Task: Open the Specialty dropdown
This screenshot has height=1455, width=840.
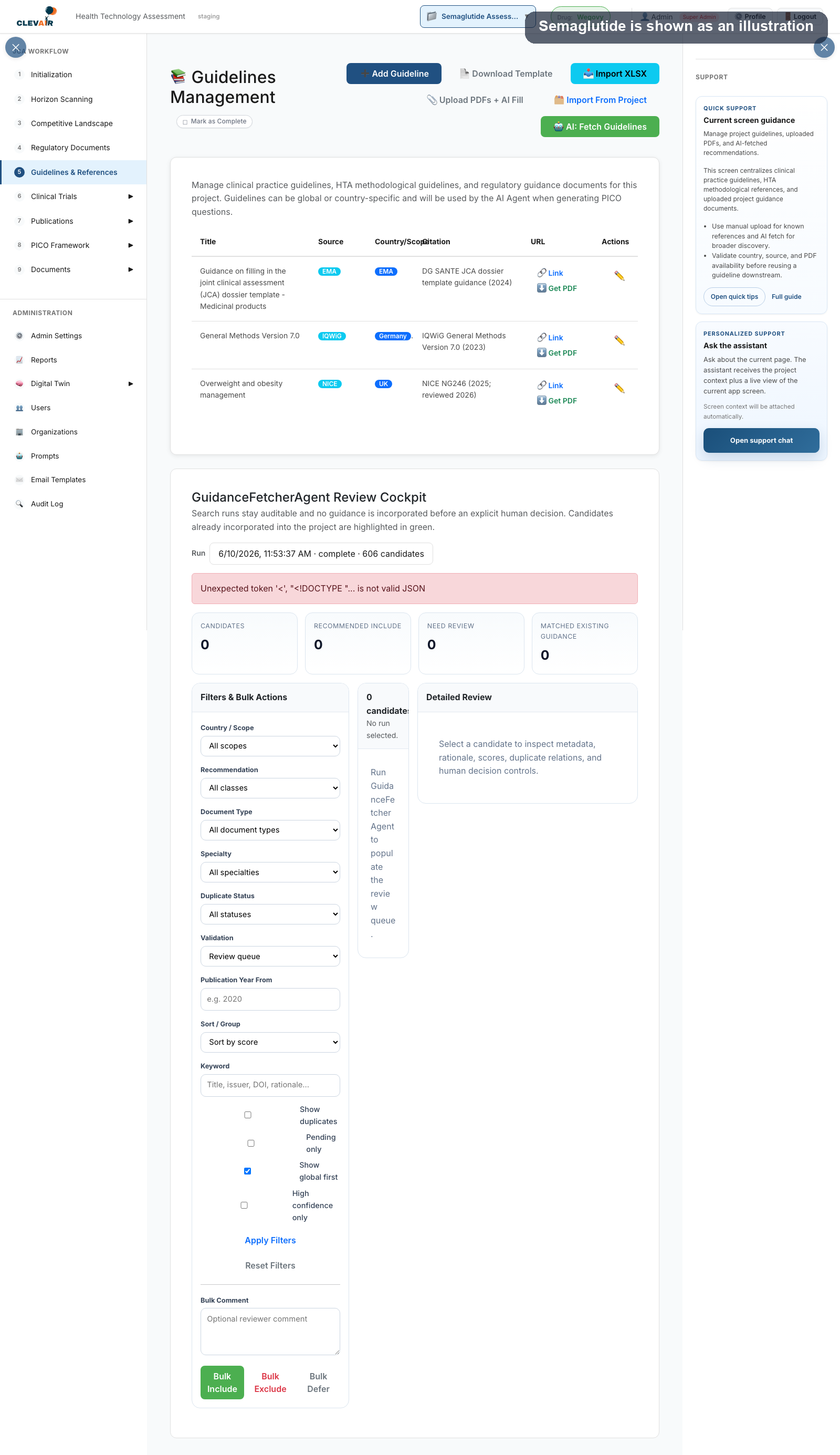Action: coord(270,872)
